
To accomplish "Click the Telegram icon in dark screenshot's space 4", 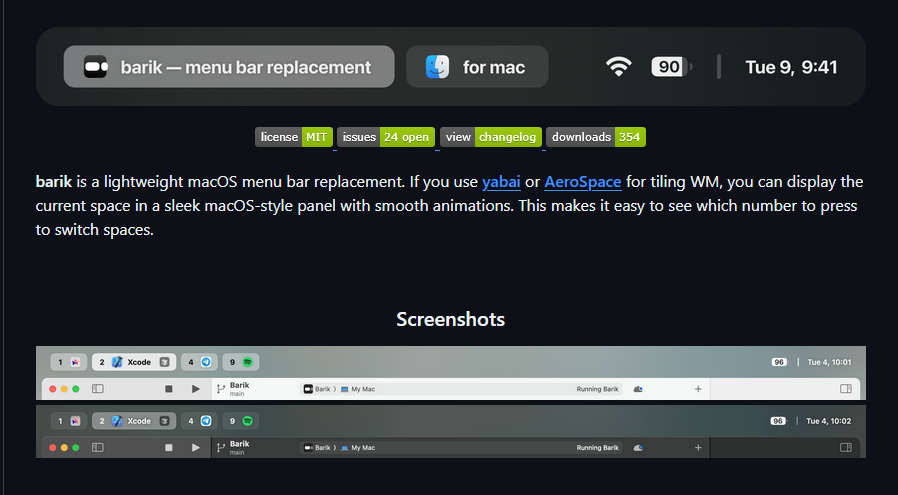I will click(206, 421).
